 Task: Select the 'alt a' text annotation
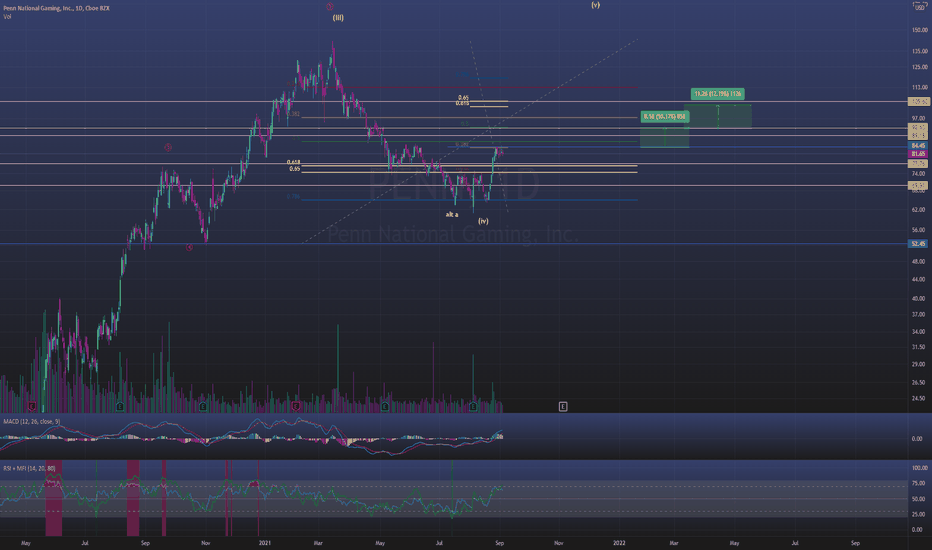(x=452, y=215)
